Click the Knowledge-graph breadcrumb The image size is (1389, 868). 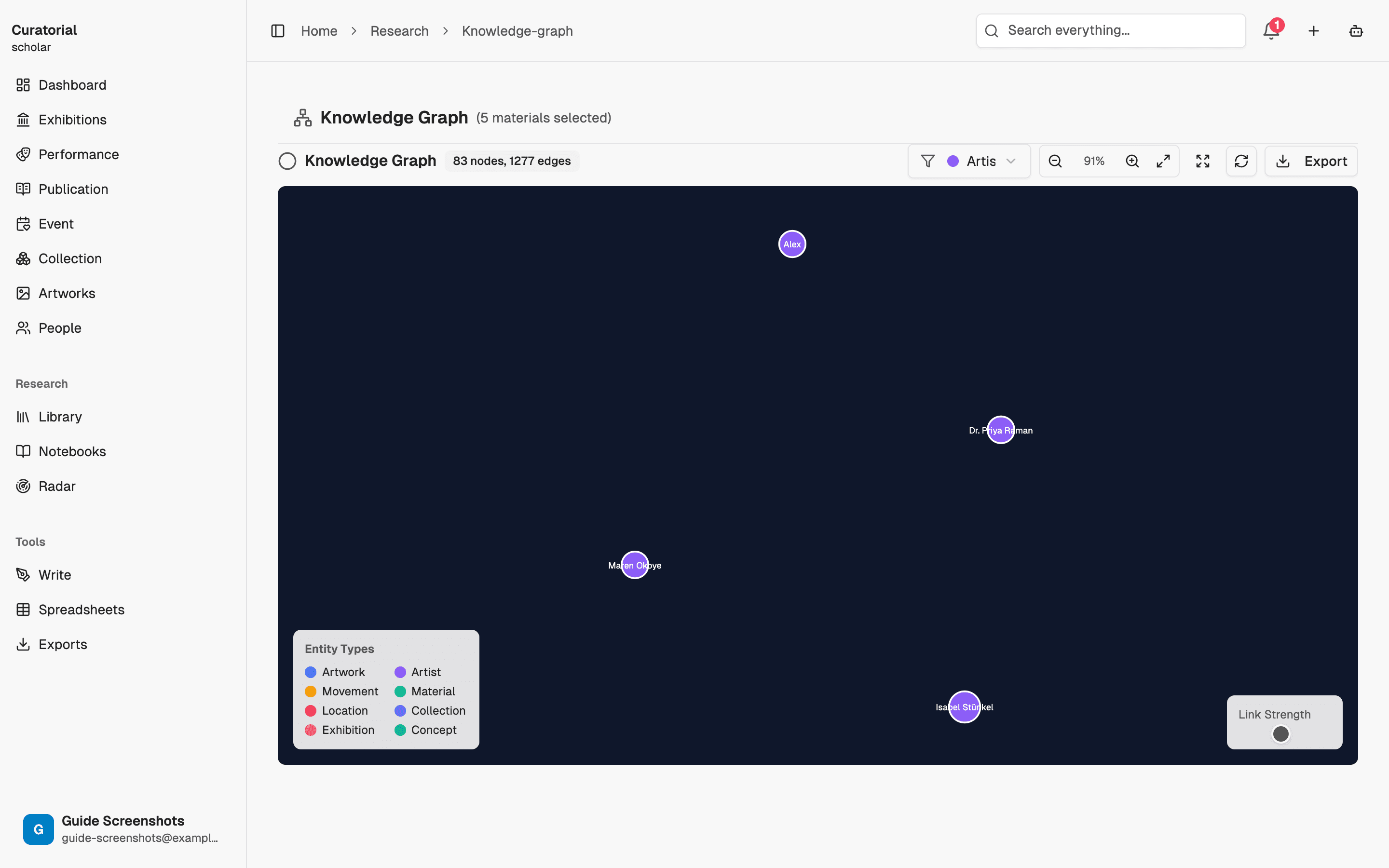click(517, 31)
